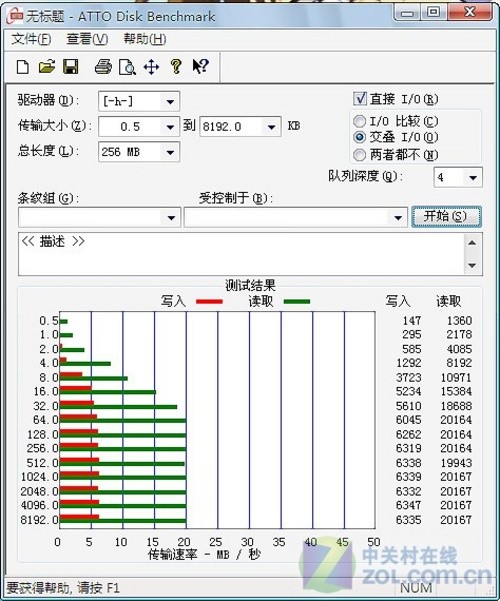Click the read value 10971
The width and height of the screenshot is (500, 601).
456,378
